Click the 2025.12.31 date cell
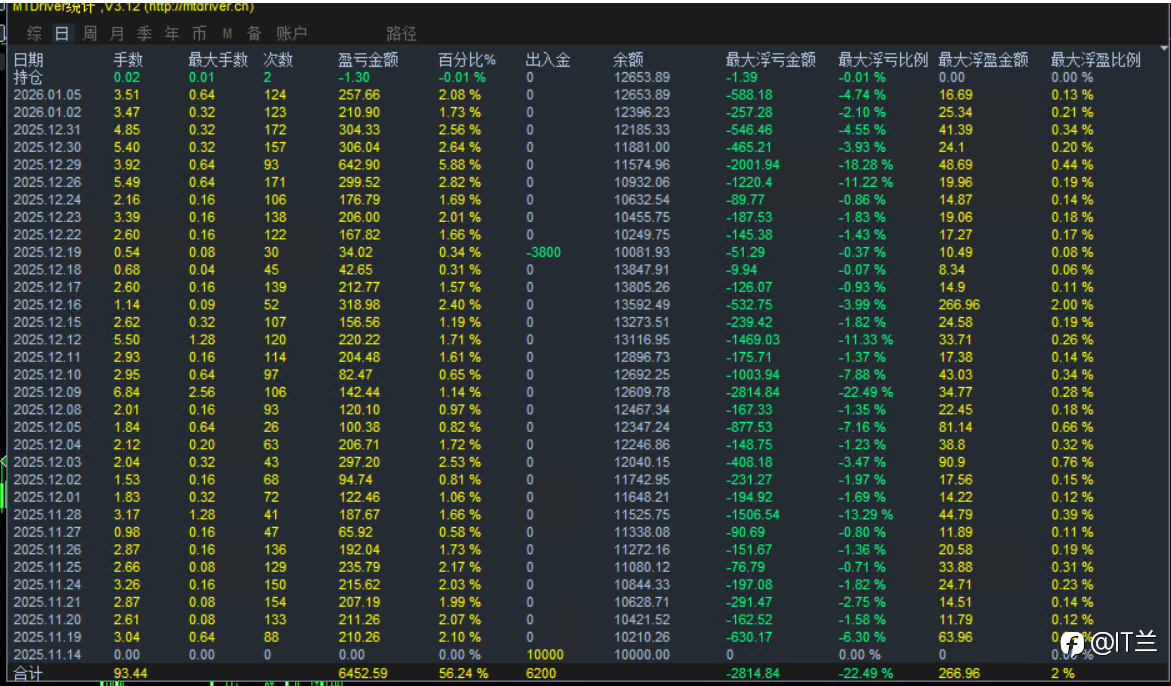This screenshot has width=1171, height=686. tap(47, 130)
